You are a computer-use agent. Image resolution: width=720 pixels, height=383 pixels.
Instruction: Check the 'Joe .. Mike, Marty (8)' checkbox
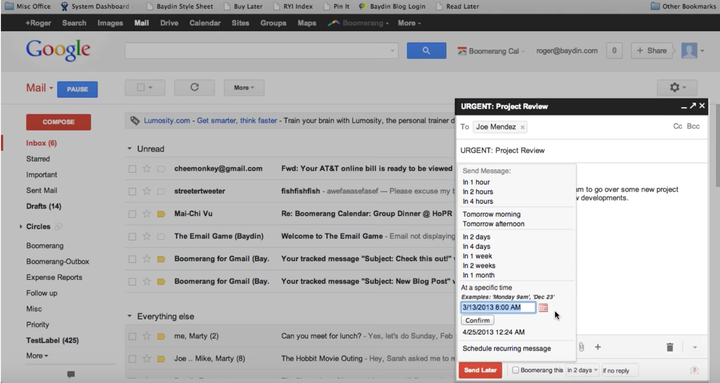pos(132,359)
